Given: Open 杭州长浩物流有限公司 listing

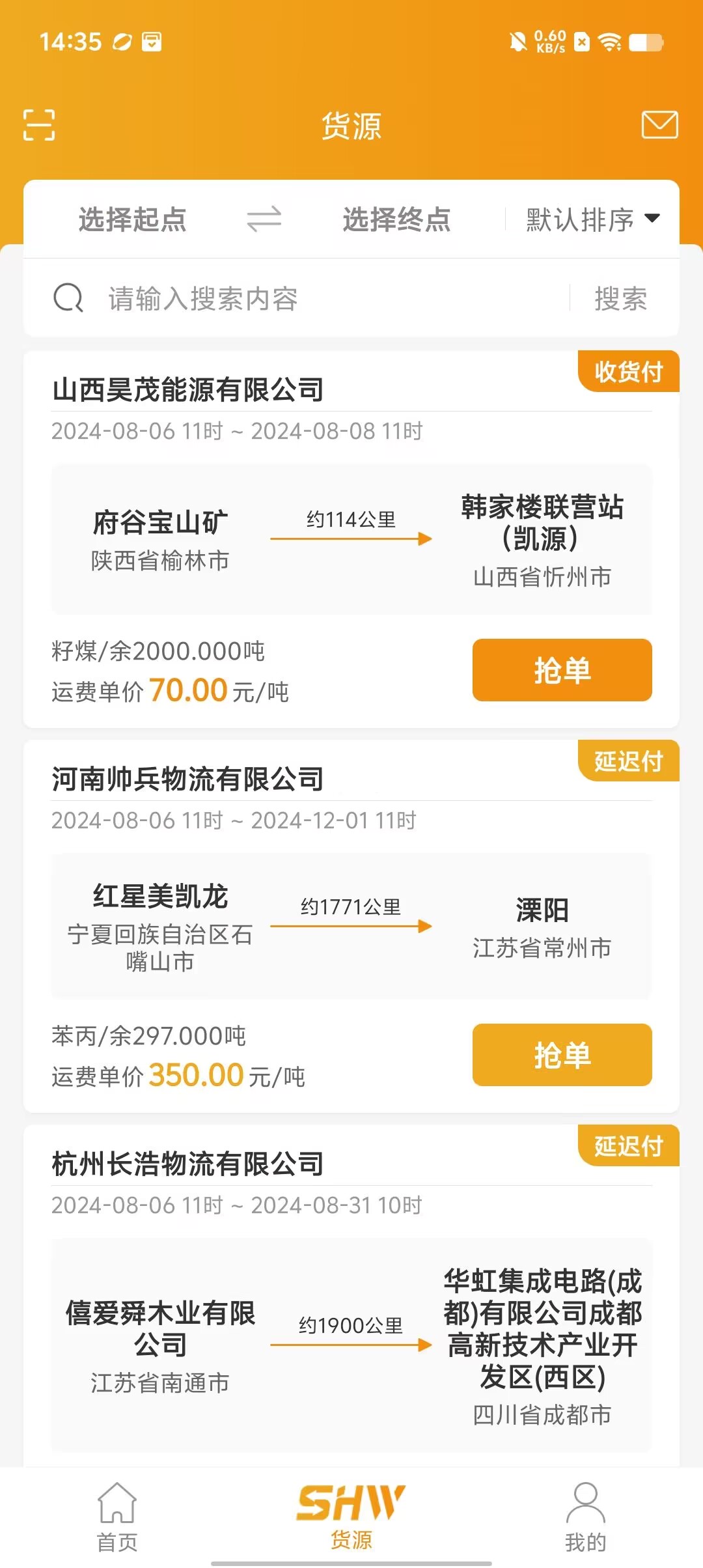Looking at the screenshot, I should (x=188, y=1164).
